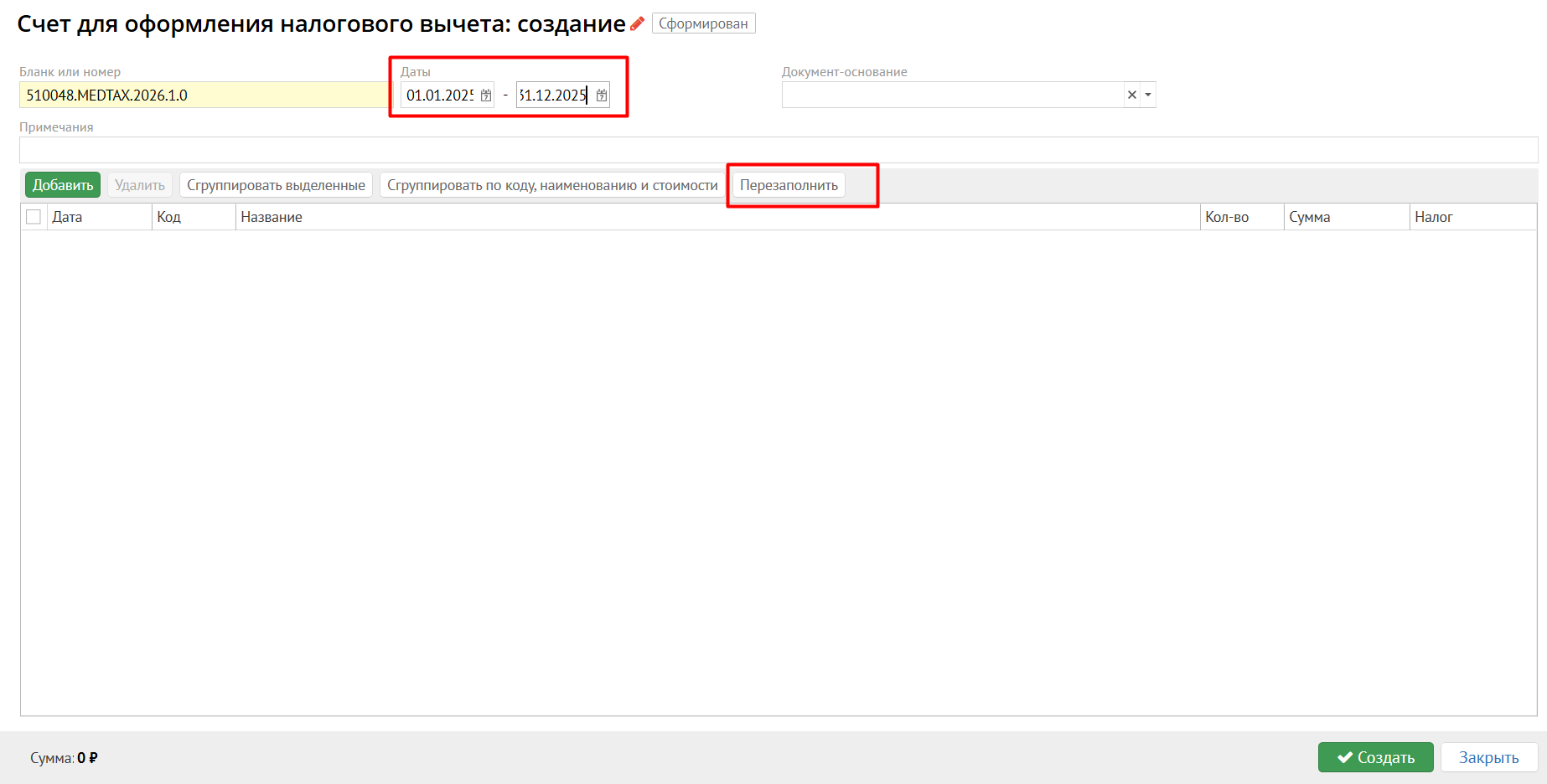The height and width of the screenshot is (784, 1547).
Task: Click the green Создать button
Action: point(1376,757)
